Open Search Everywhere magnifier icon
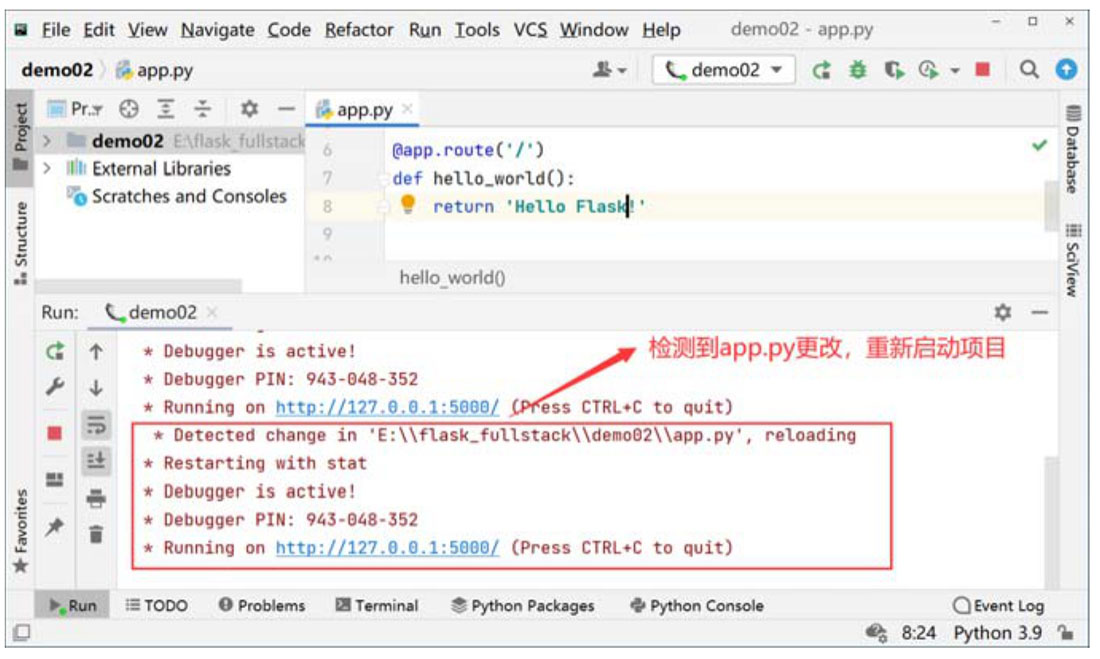 click(1029, 70)
